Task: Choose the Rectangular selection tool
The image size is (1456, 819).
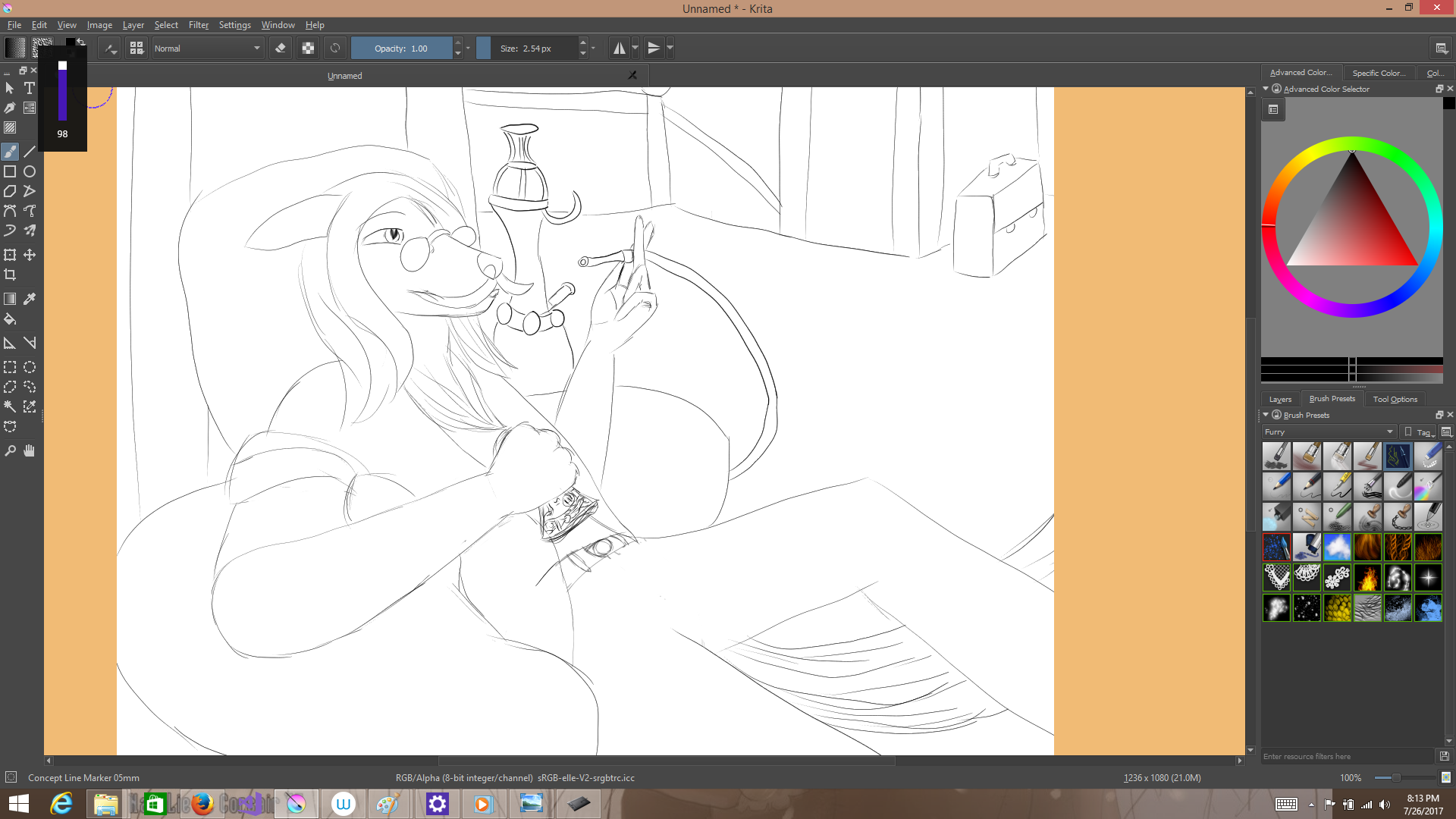Action: pyautogui.click(x=10, y=367)
